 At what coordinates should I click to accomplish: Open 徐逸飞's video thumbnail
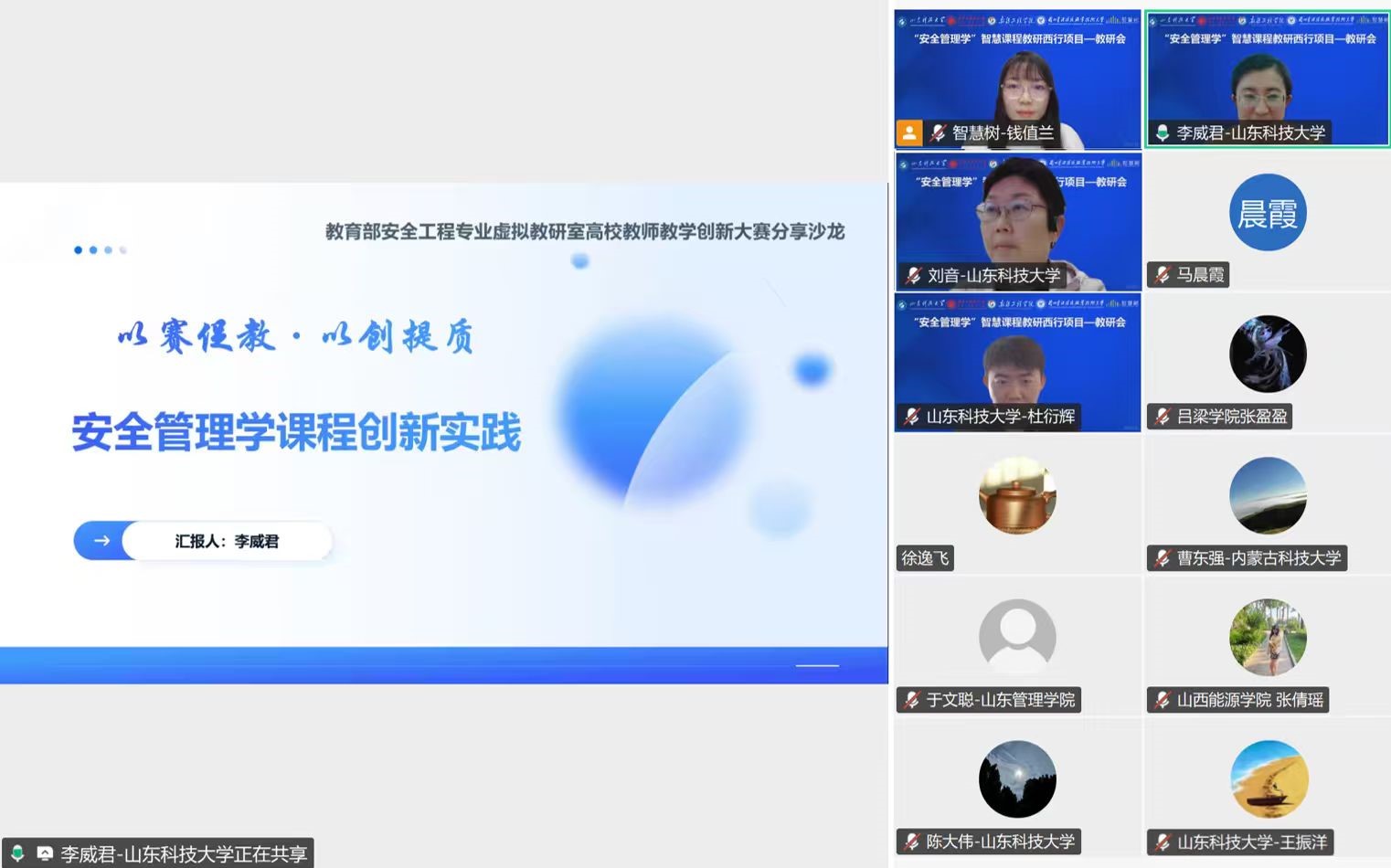tap(1016, 498)
